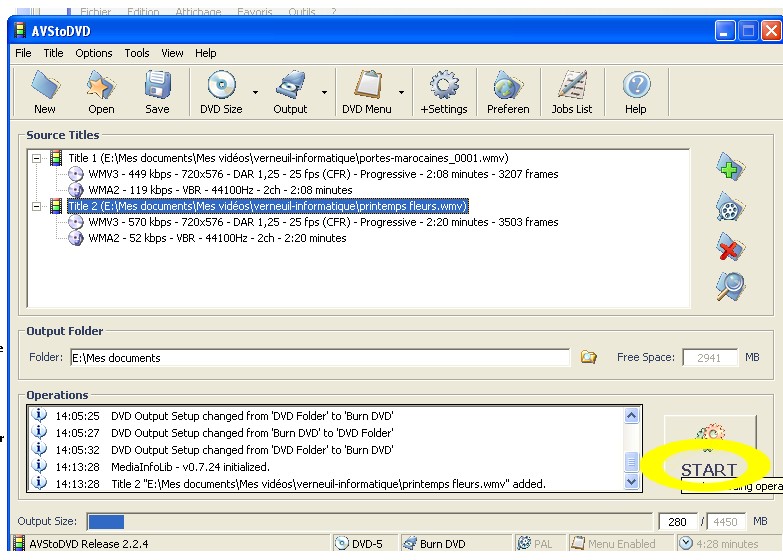Viewport: 783px width, 560px height.
Task: Toggle the PAL video standard in status bar
Action: pos(536,544)
